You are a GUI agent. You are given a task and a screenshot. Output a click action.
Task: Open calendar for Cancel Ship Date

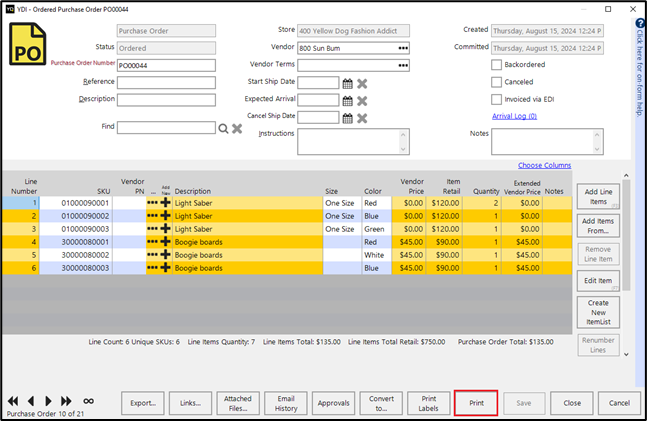pyautogui.click(x=348, y=118)
